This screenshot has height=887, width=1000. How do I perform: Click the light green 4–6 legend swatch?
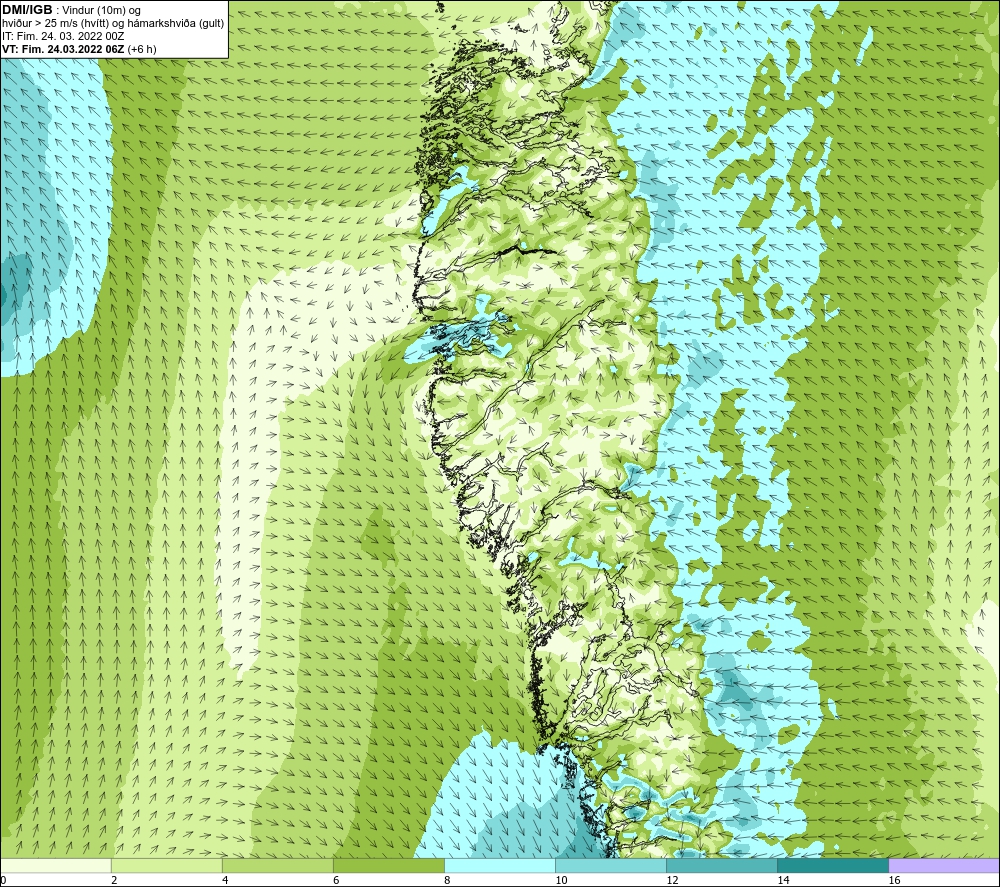coord(278,866)
